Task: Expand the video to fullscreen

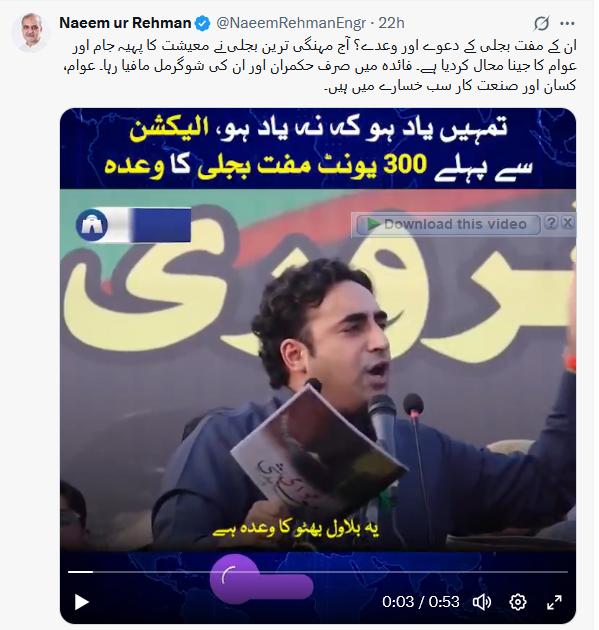Action: (554, 602)
